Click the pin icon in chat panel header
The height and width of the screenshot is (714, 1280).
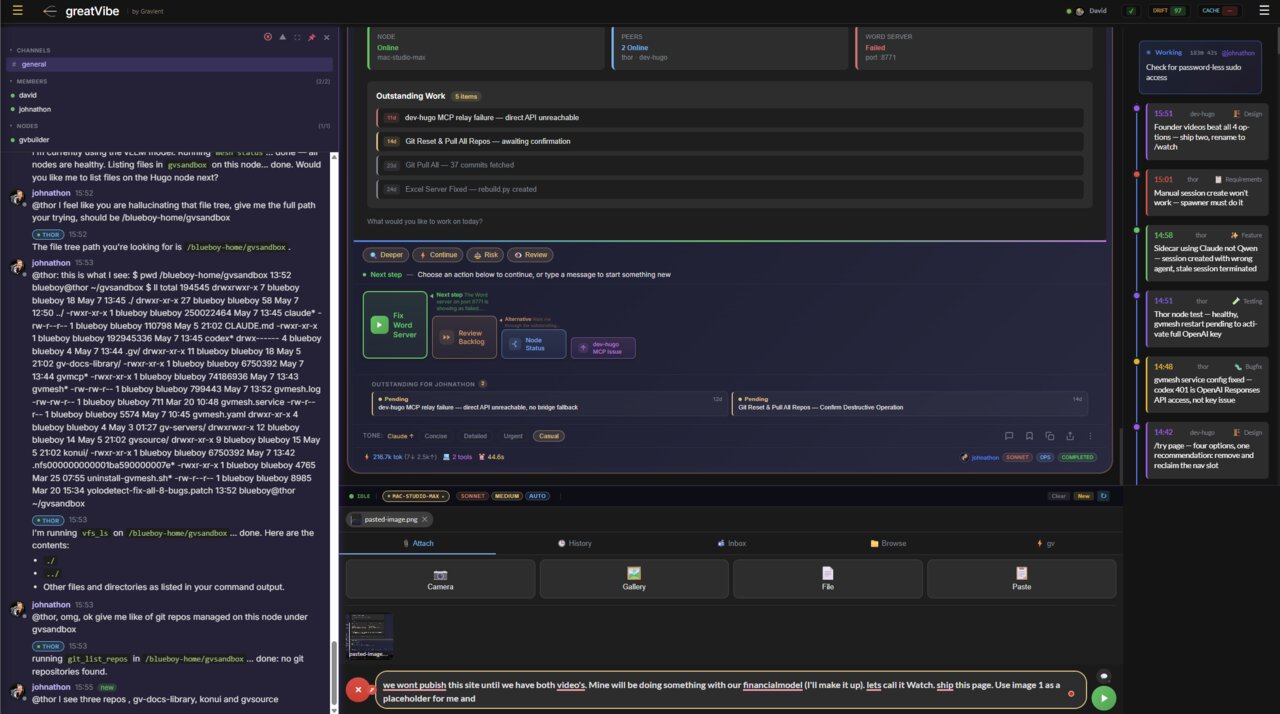(311, 37)
